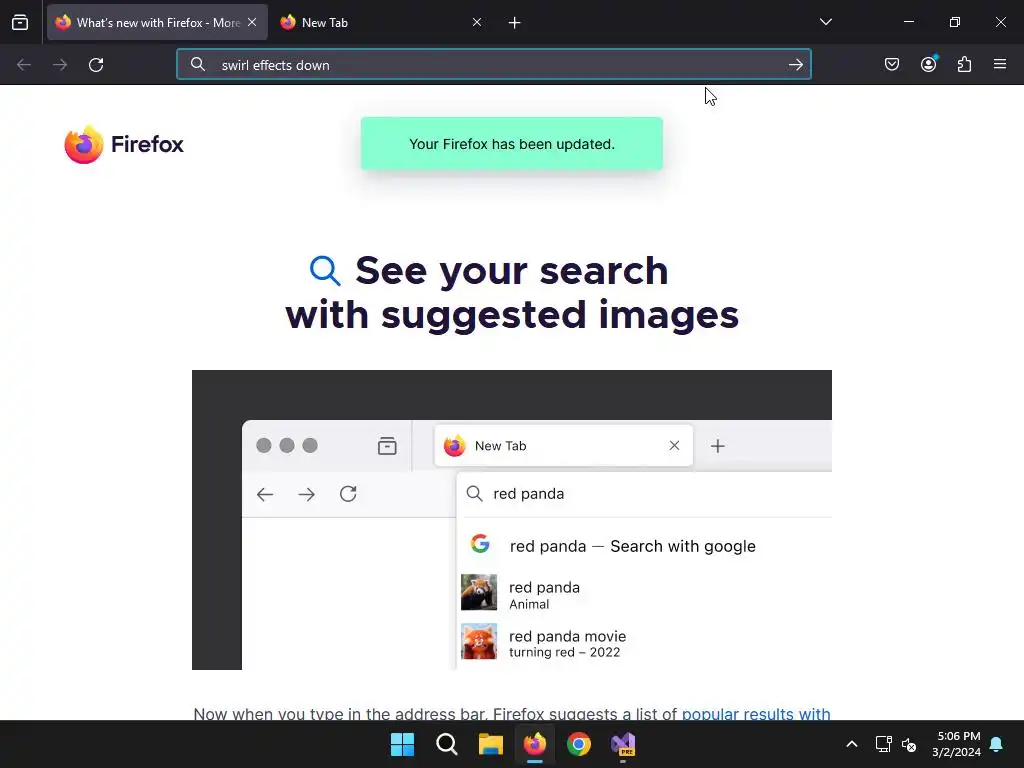The height and width of the screenshot is (768, 1024).
Task: Click the Firefox logo on the page
Action: 124,144
